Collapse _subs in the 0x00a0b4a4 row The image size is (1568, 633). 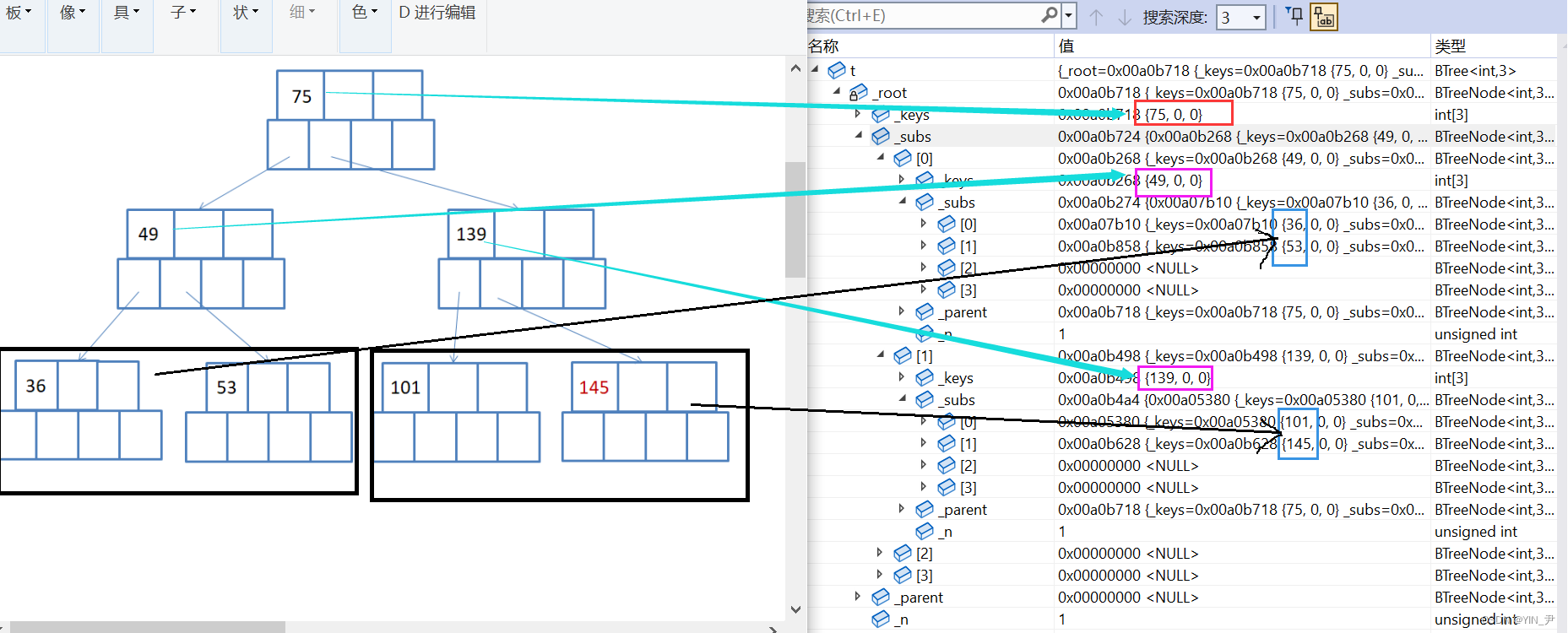click(903, 398)
